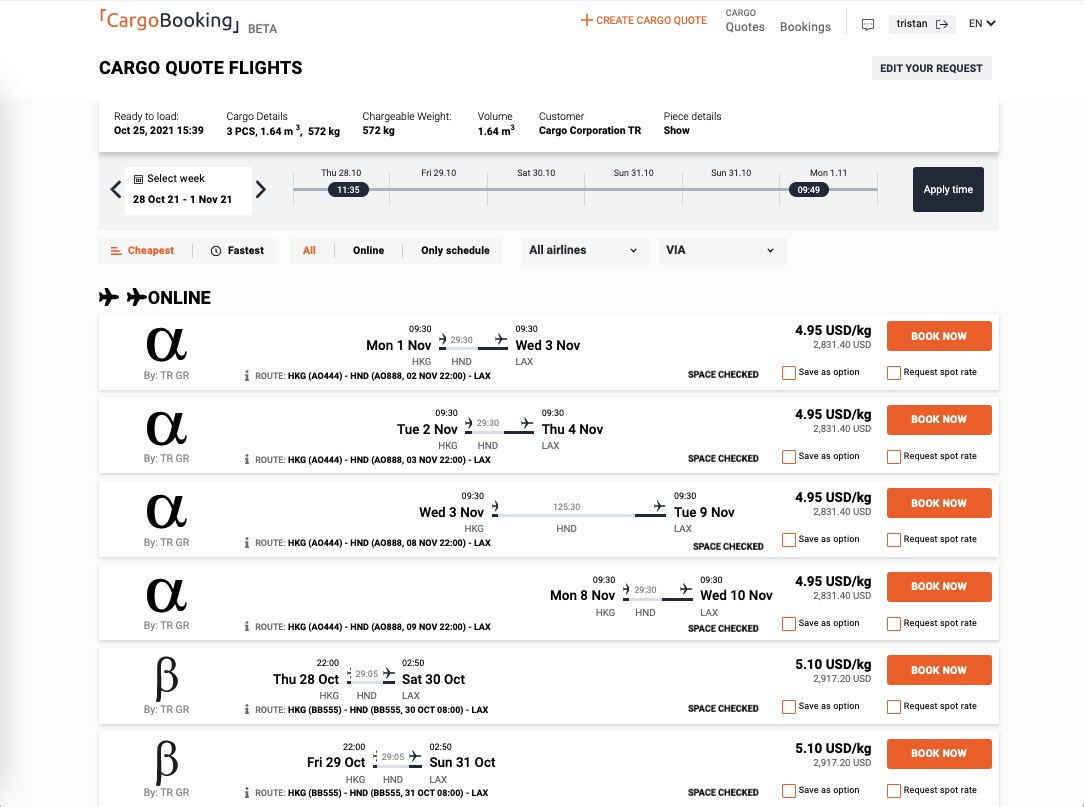Click the logout arrow icon beside tristan
Image resolution: width=1084 pixels, height=807 pixels.
pos(941,24)
